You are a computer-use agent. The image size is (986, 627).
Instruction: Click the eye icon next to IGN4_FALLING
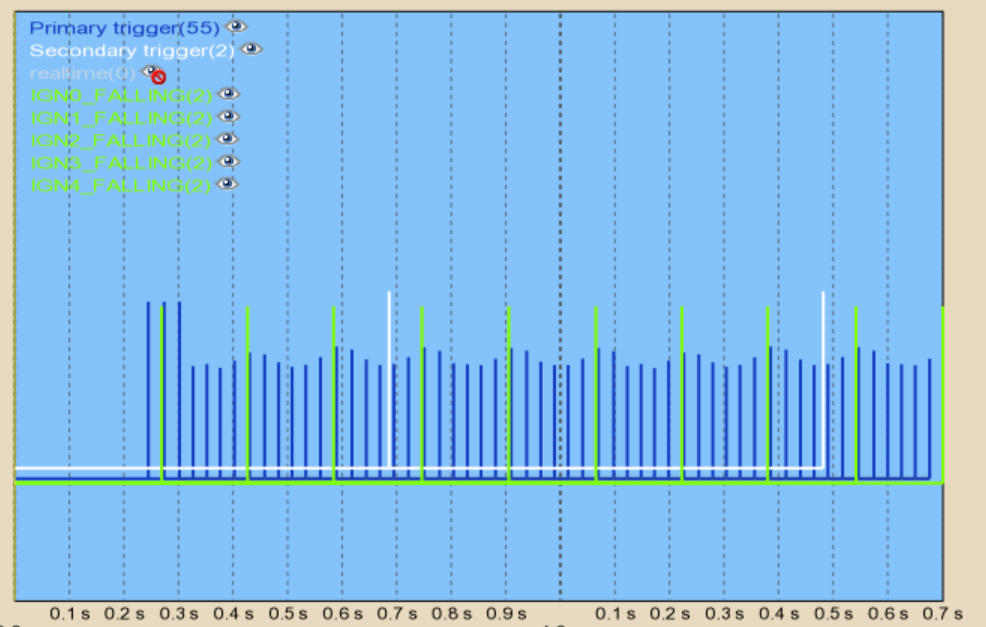pos(227,184)
